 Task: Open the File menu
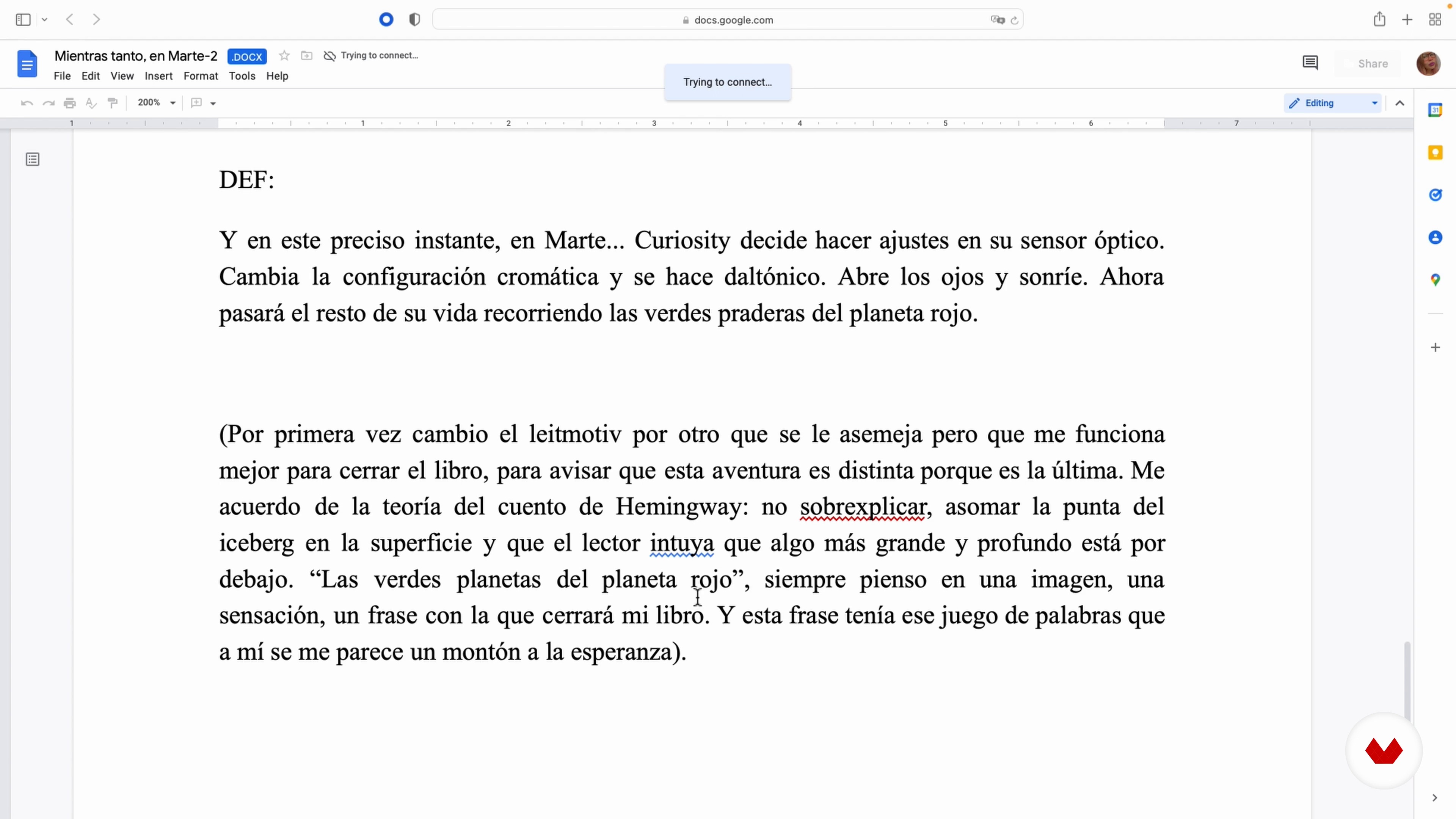pos(62,76)
